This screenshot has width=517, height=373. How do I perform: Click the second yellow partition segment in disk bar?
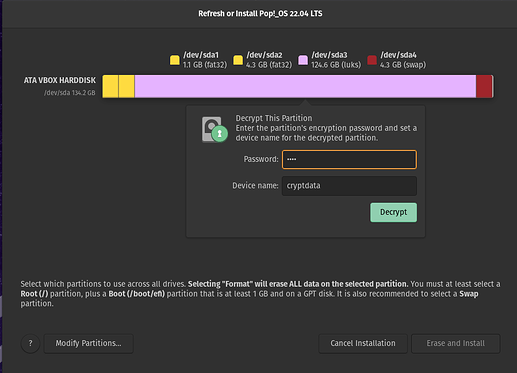(x=127, y=86)
